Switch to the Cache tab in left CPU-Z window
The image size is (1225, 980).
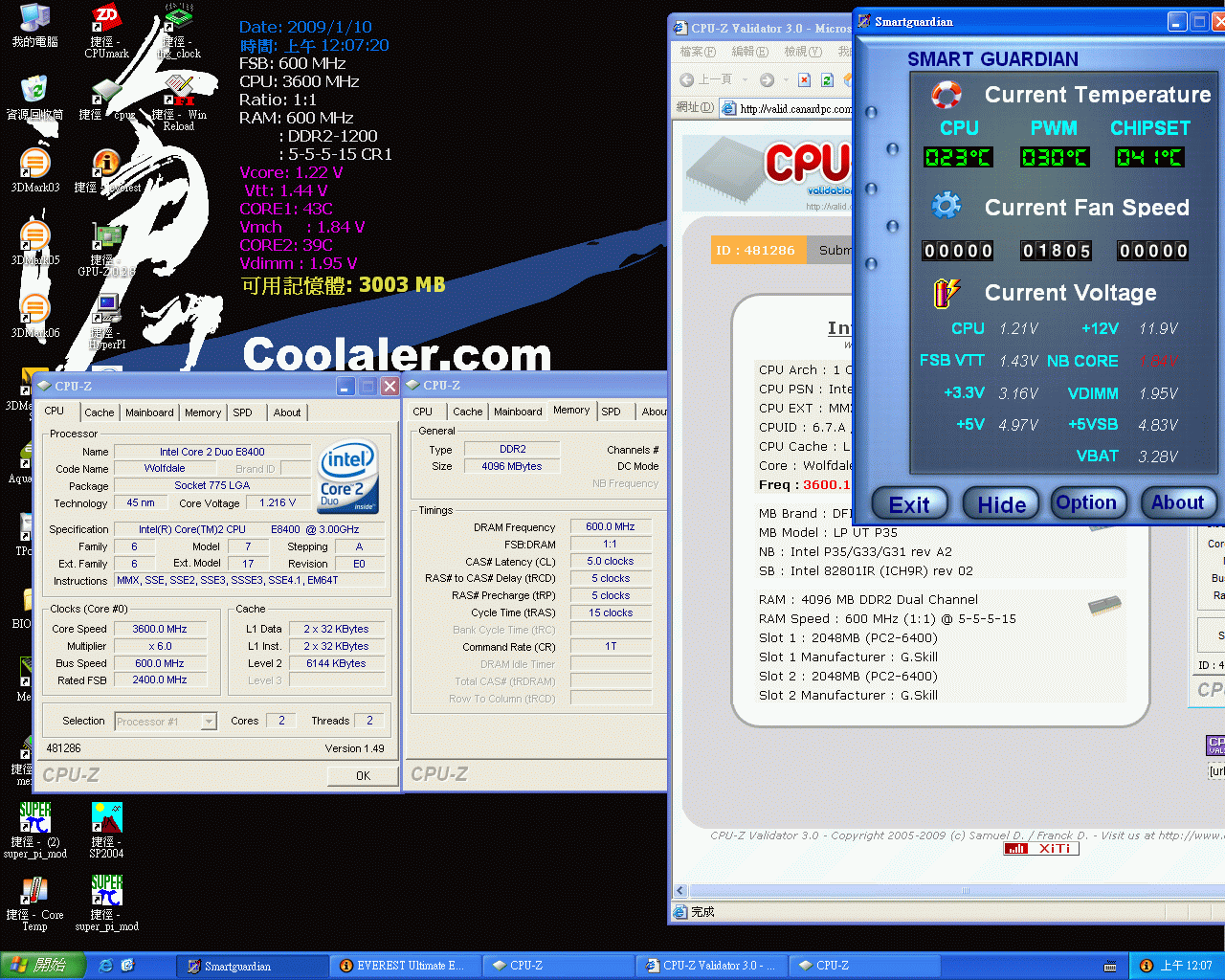99,412
